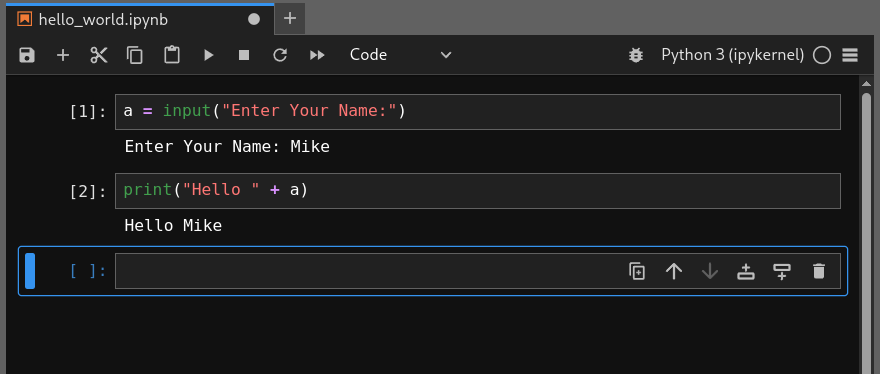Click the output text 'Hello Mike'

173,226
